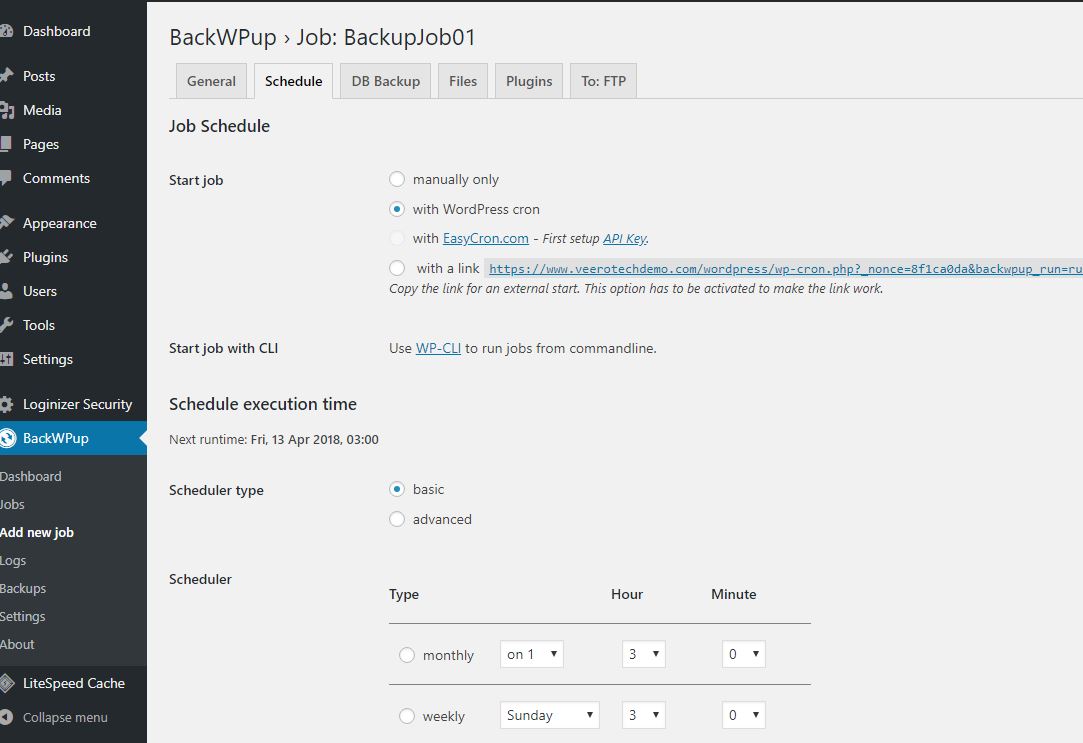The image size is (1083, 743).
Task: Switch to the General tab
Action: (211, 81)
